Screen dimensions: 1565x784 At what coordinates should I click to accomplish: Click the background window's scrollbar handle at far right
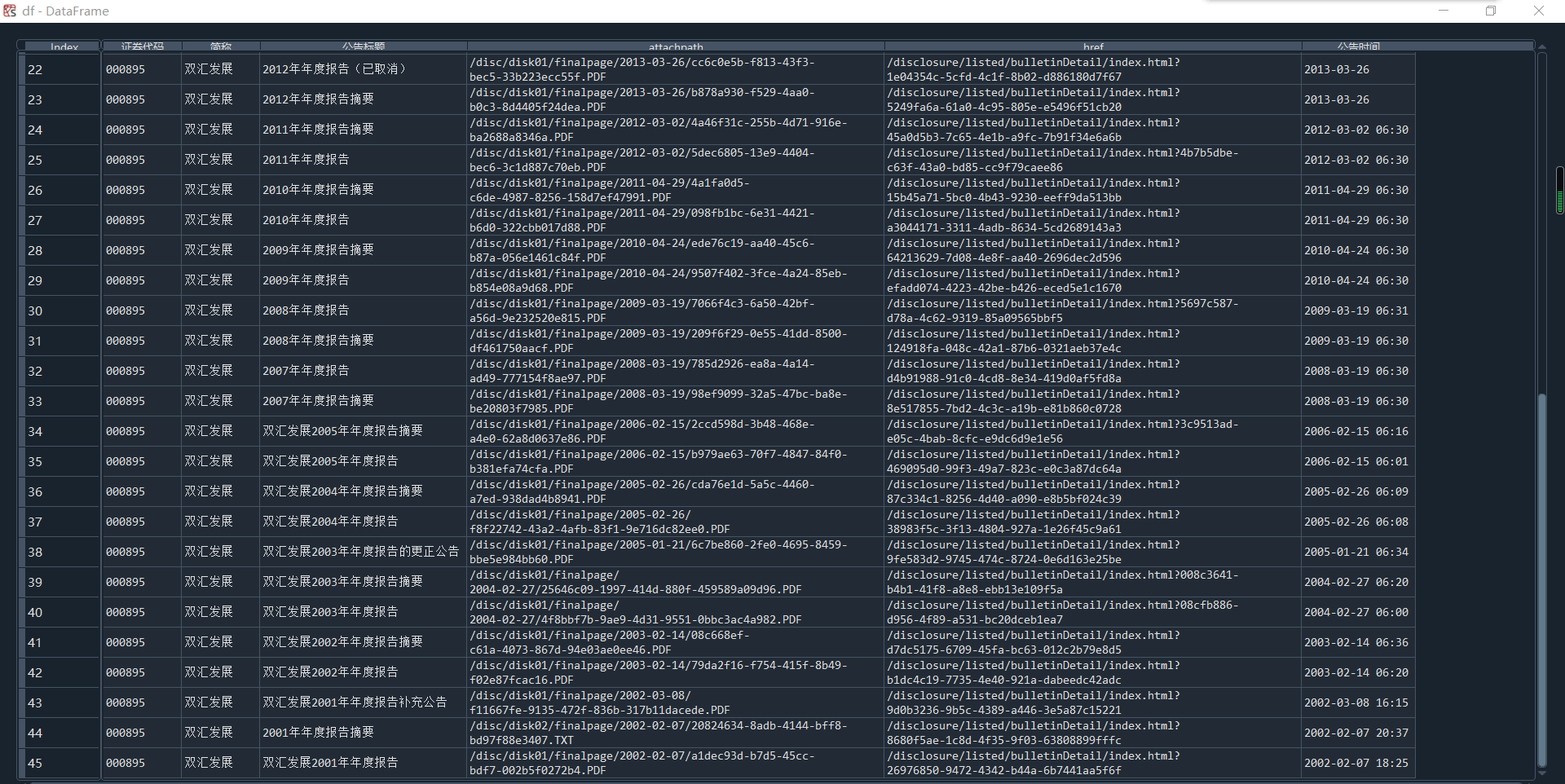[x=1560, y=190]
